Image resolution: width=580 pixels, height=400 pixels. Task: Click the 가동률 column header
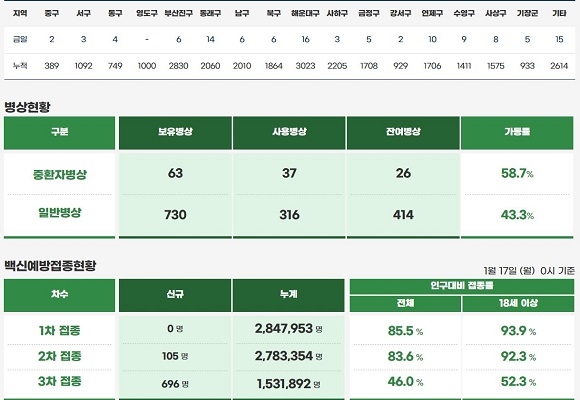pyautogui.click(x=517, y=133)
